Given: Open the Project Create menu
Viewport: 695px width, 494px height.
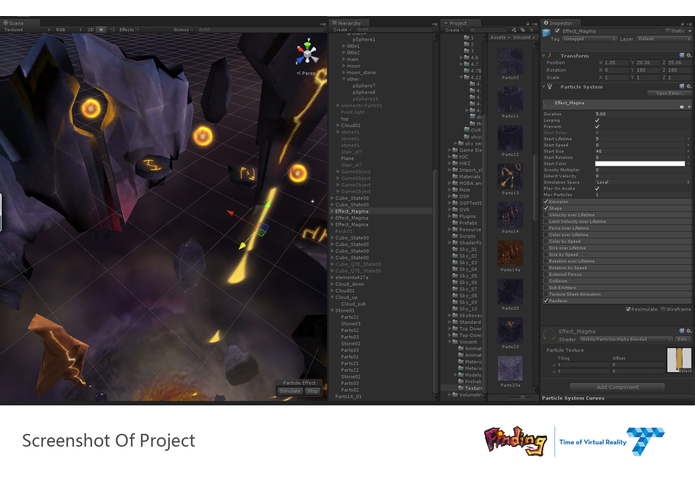Looking at the screenshot, I should 453,30.
